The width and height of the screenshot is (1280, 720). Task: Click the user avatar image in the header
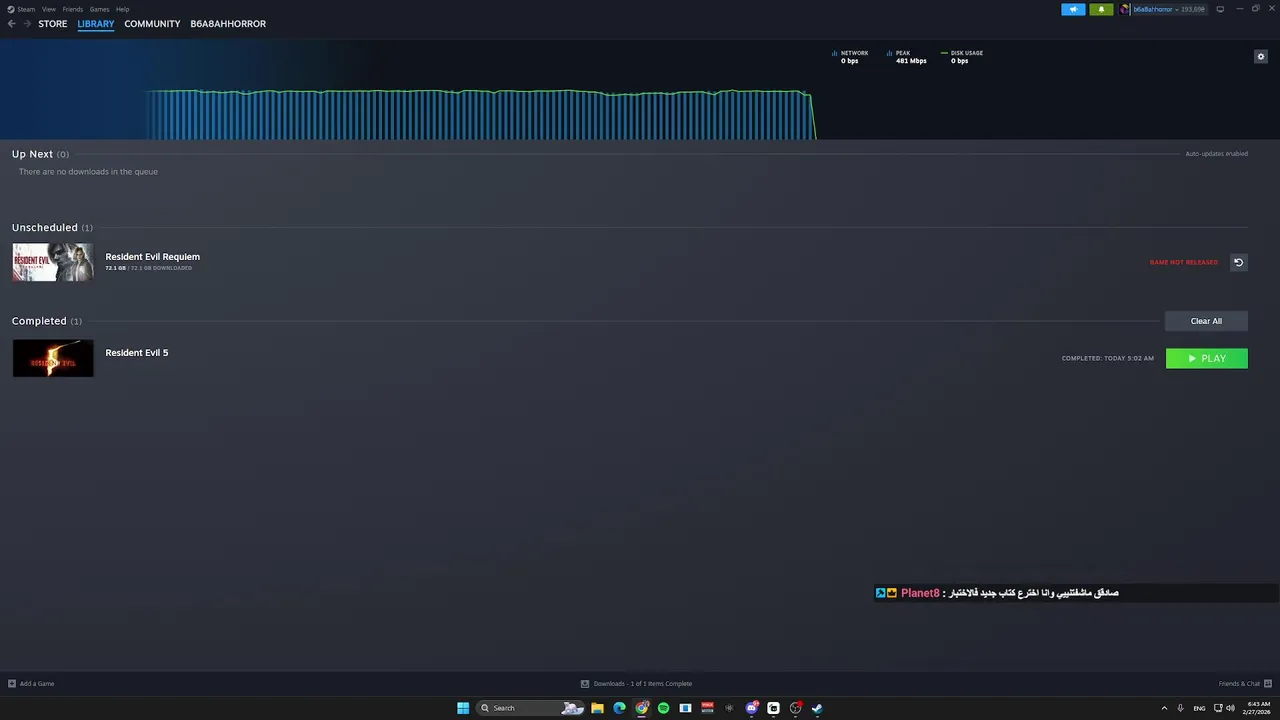(1125, 9)
